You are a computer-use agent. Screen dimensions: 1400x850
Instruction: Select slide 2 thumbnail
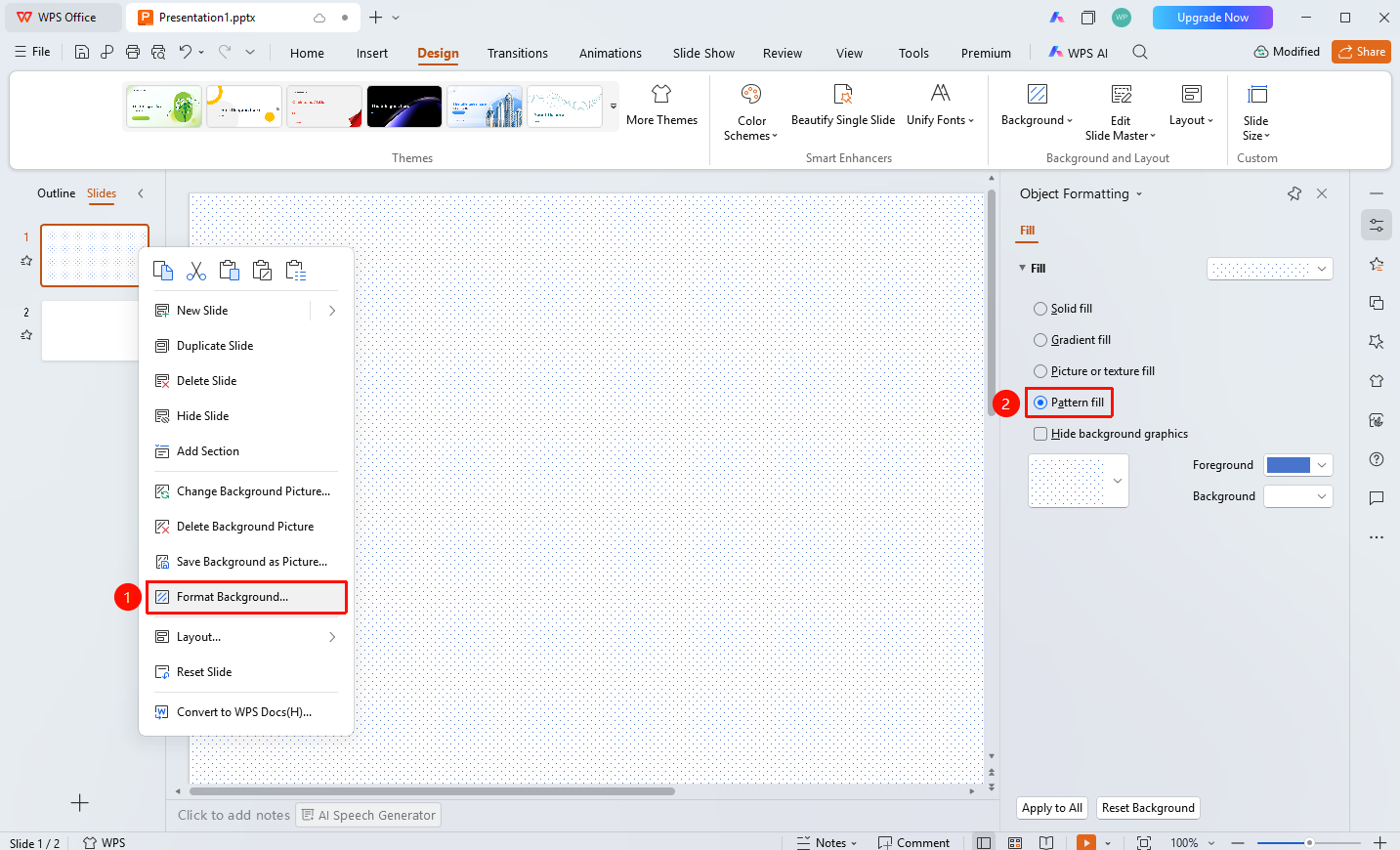tap(91, 331)
